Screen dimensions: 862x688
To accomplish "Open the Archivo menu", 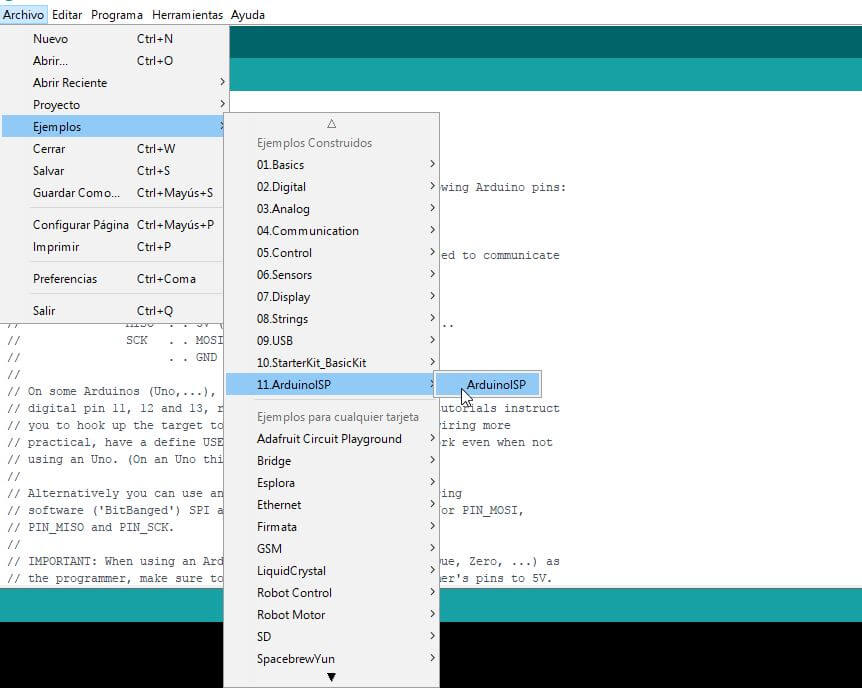I will [24, 15].
